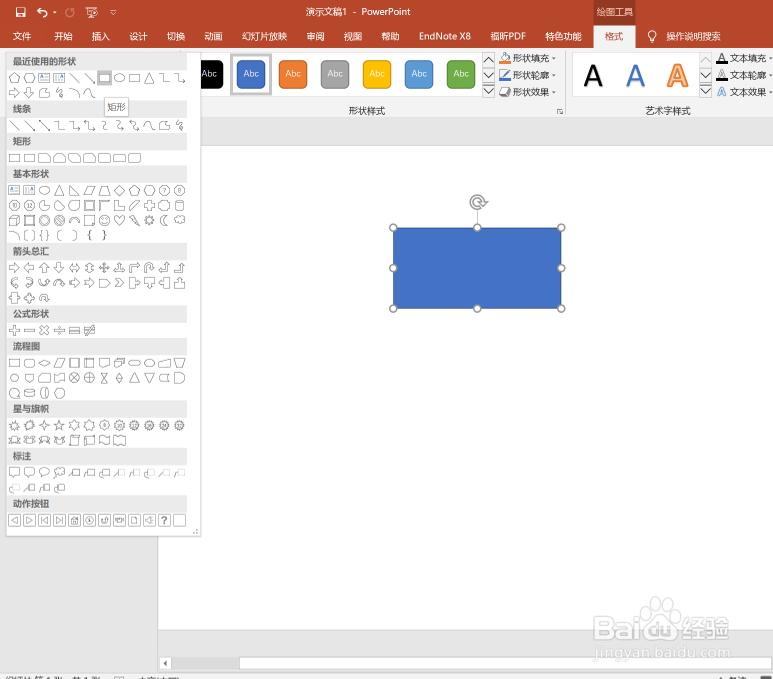Pick the 5-point star shape
The width and height of the screenshot is (773, 679).
click(x=59, y=425)
